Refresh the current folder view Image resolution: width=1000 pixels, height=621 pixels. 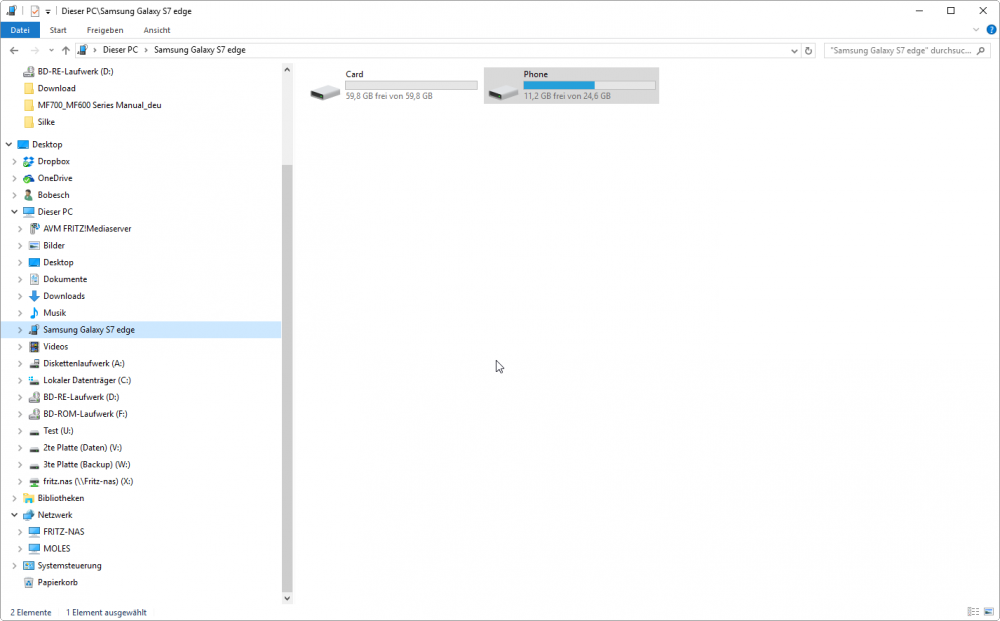808,50
